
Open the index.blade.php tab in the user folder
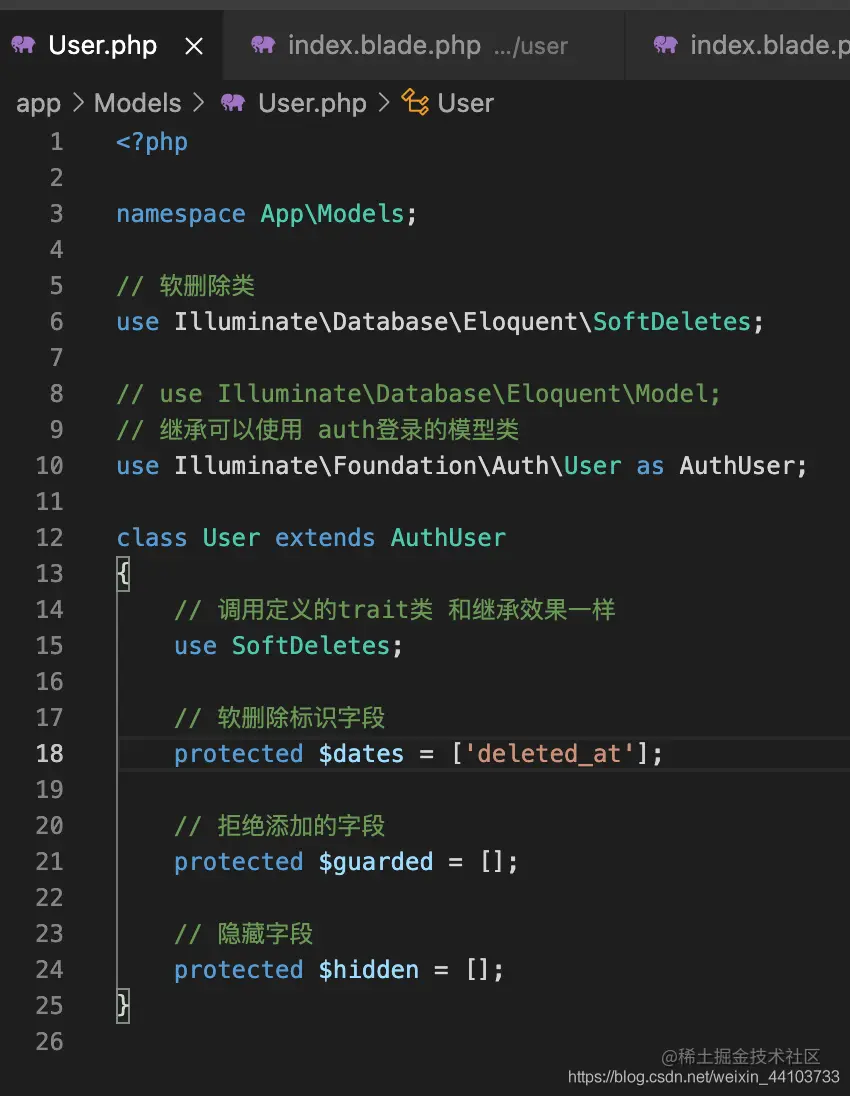pyautogui.click(x=424, y=45)
